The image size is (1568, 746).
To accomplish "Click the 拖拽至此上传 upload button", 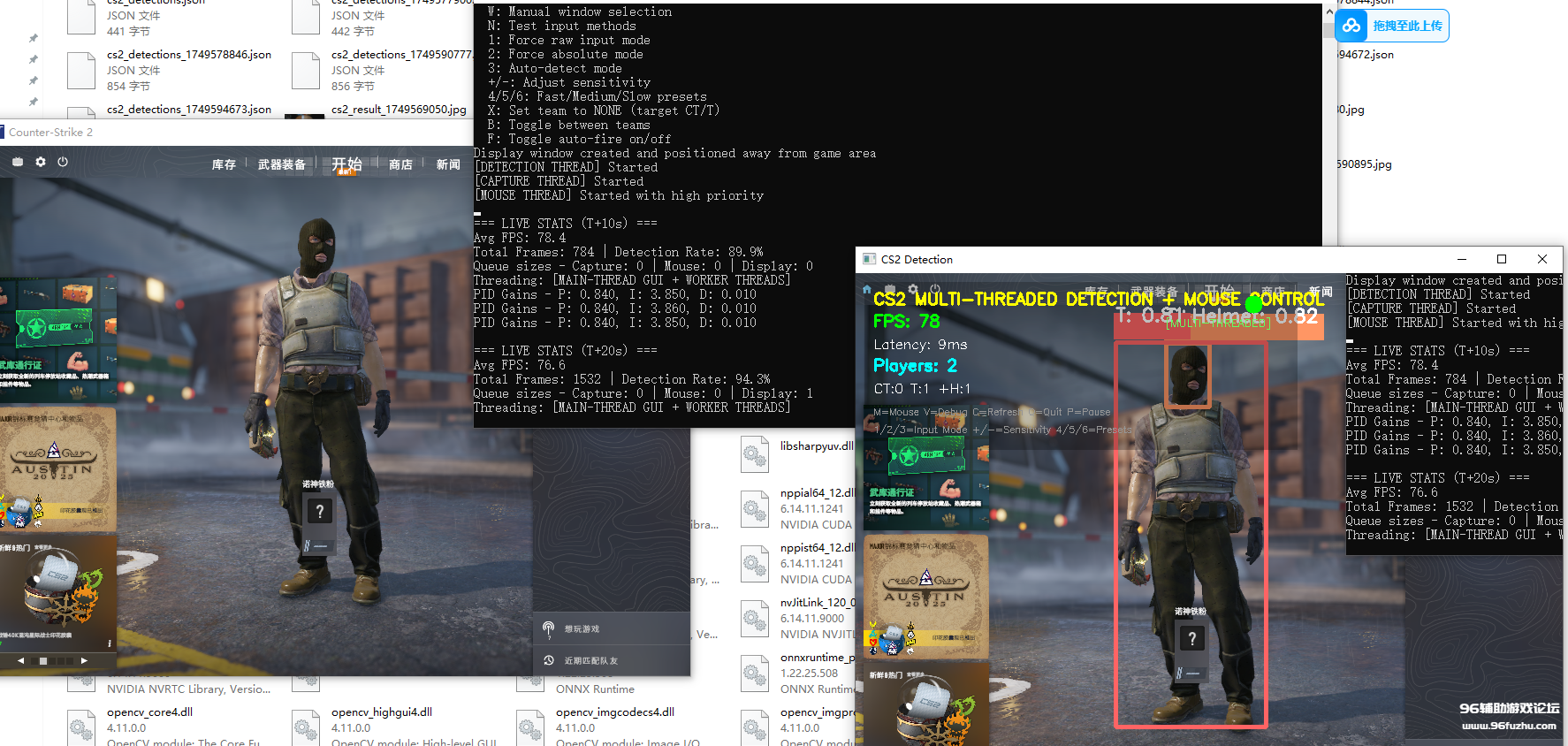I will click(x=1406, y=26).
